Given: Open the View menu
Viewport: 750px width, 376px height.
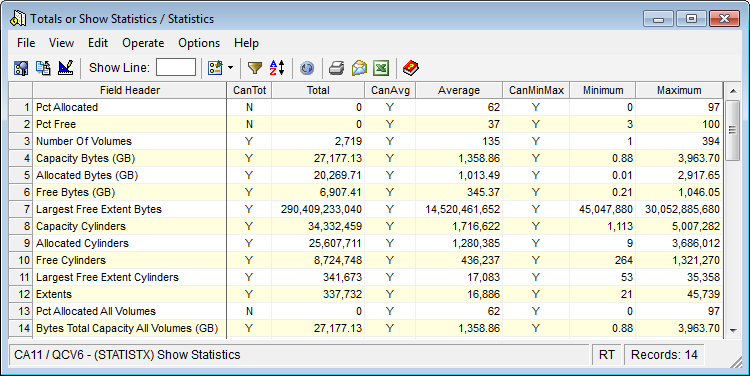Looking at the screenshot, I should 61,43.
